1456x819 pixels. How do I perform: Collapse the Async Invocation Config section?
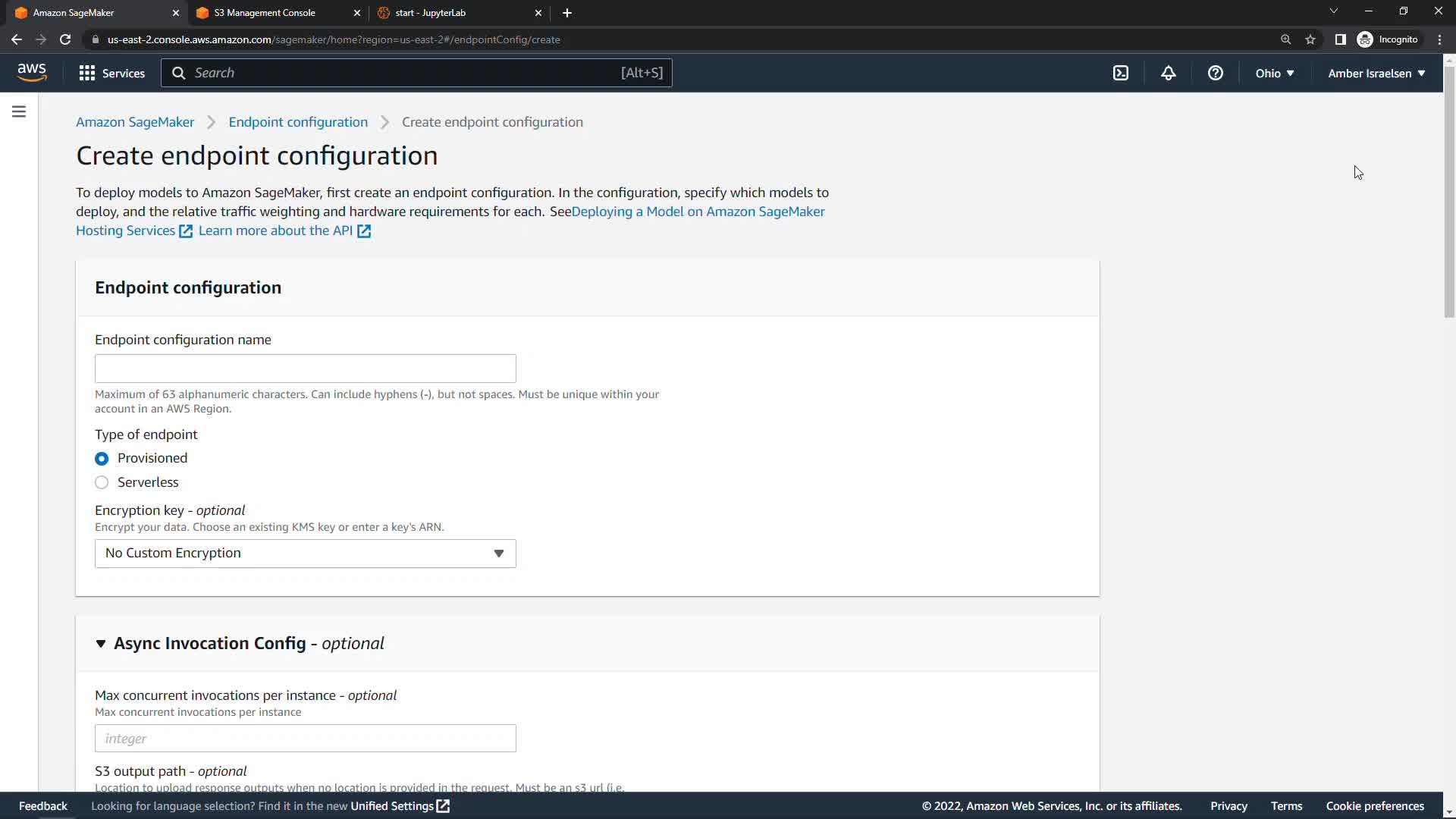pyautogui.click(x=101, y=644)
